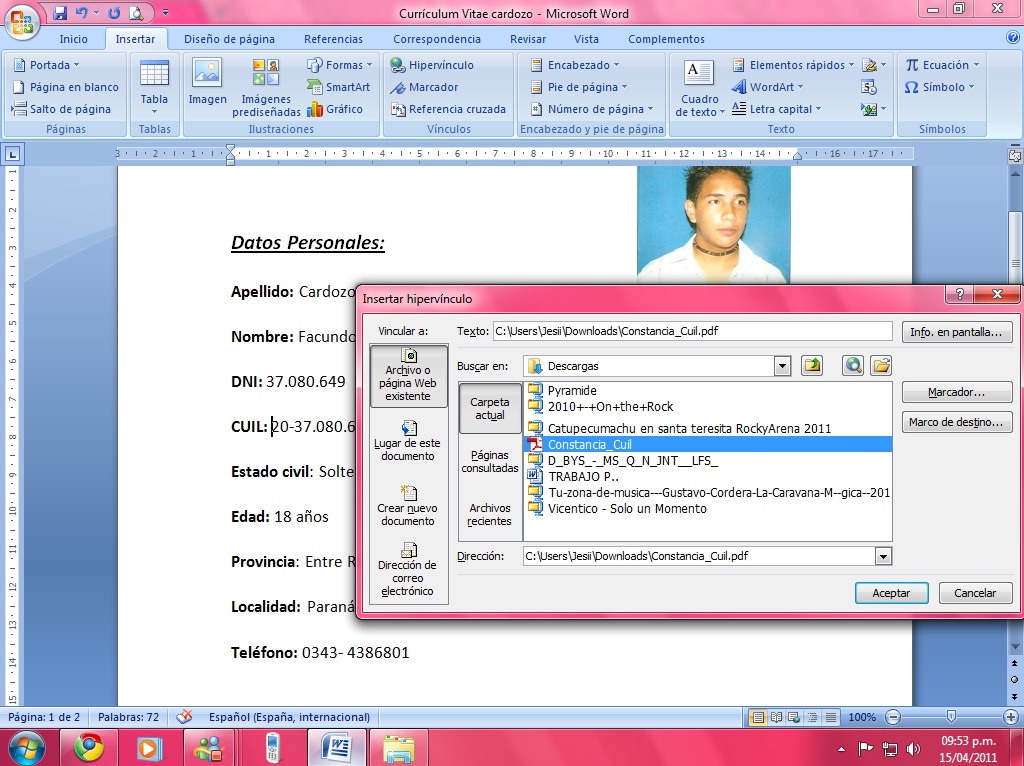Save the document from quick access toolbar
Viewport: 1024px width, 766px height.
tap(60, 12)
